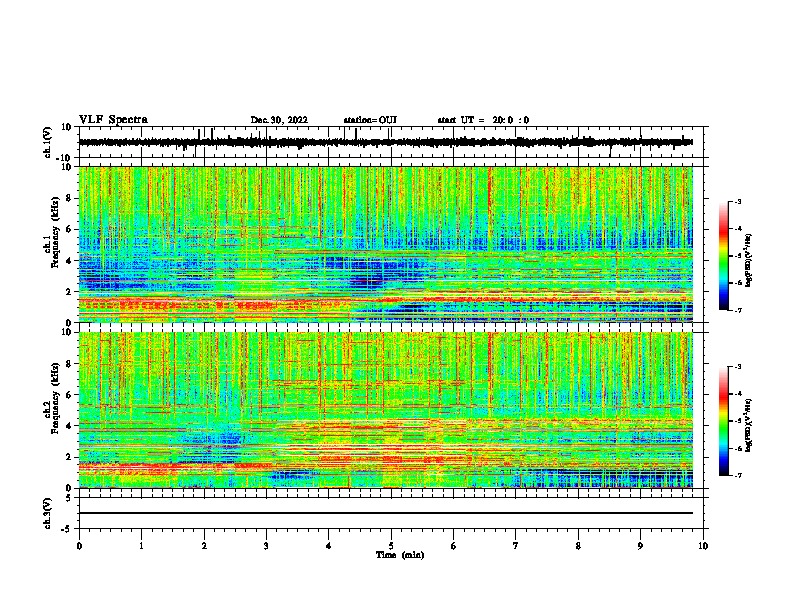The width and height of the screenshot is (792, 612).
Task: Click time axis tick label "0"
Action: click(79, 546)
